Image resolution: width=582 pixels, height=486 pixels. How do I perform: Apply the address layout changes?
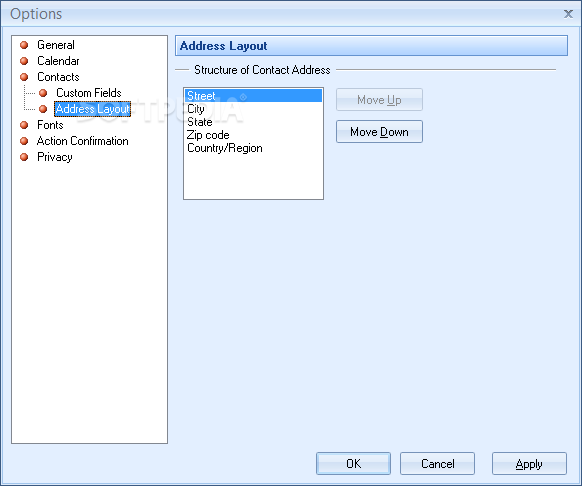point(529,463)
